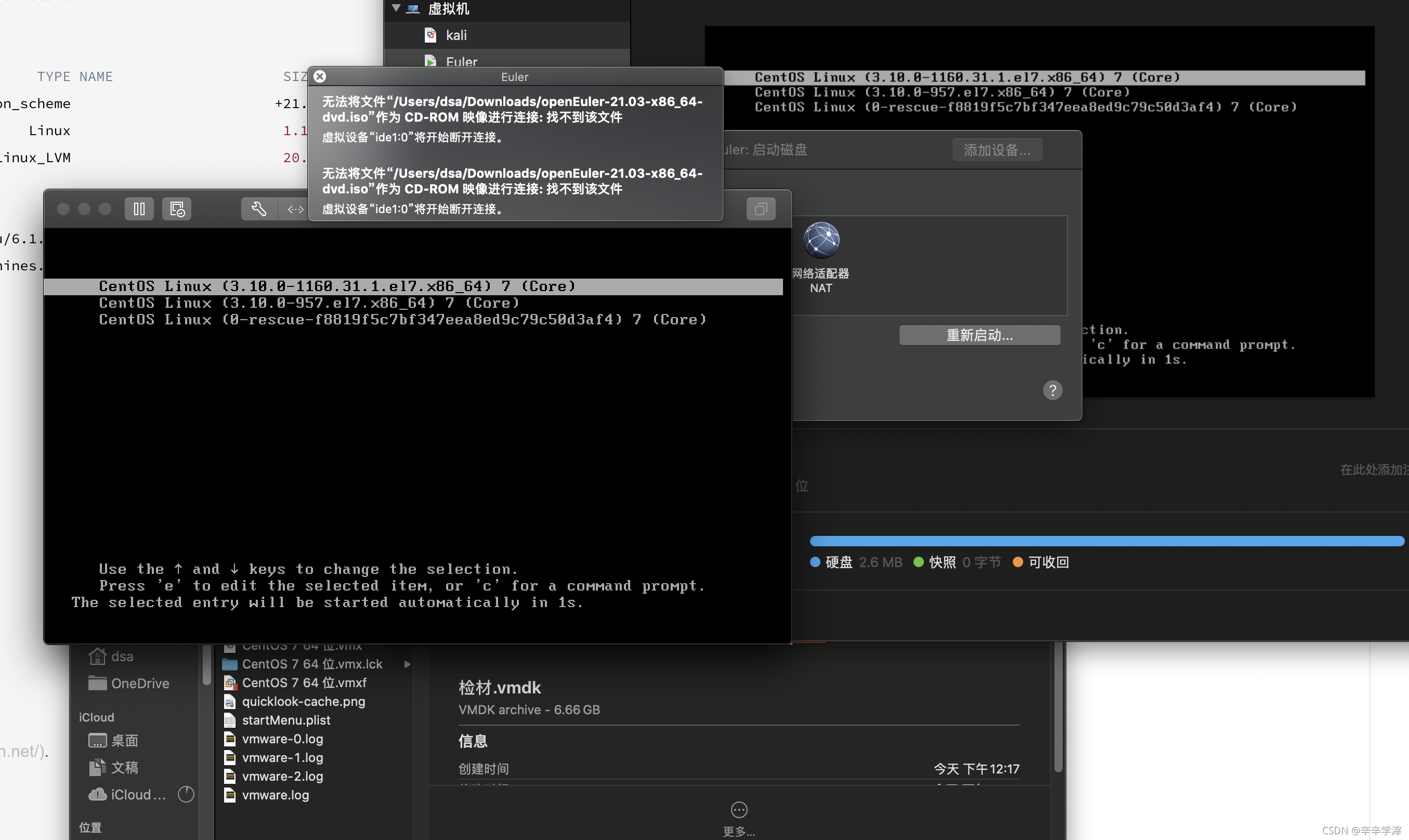1409x840 pixels.
Task: Select first CentOS 3.10.0-1160 boot entry
Action: (x=413, y=286)
